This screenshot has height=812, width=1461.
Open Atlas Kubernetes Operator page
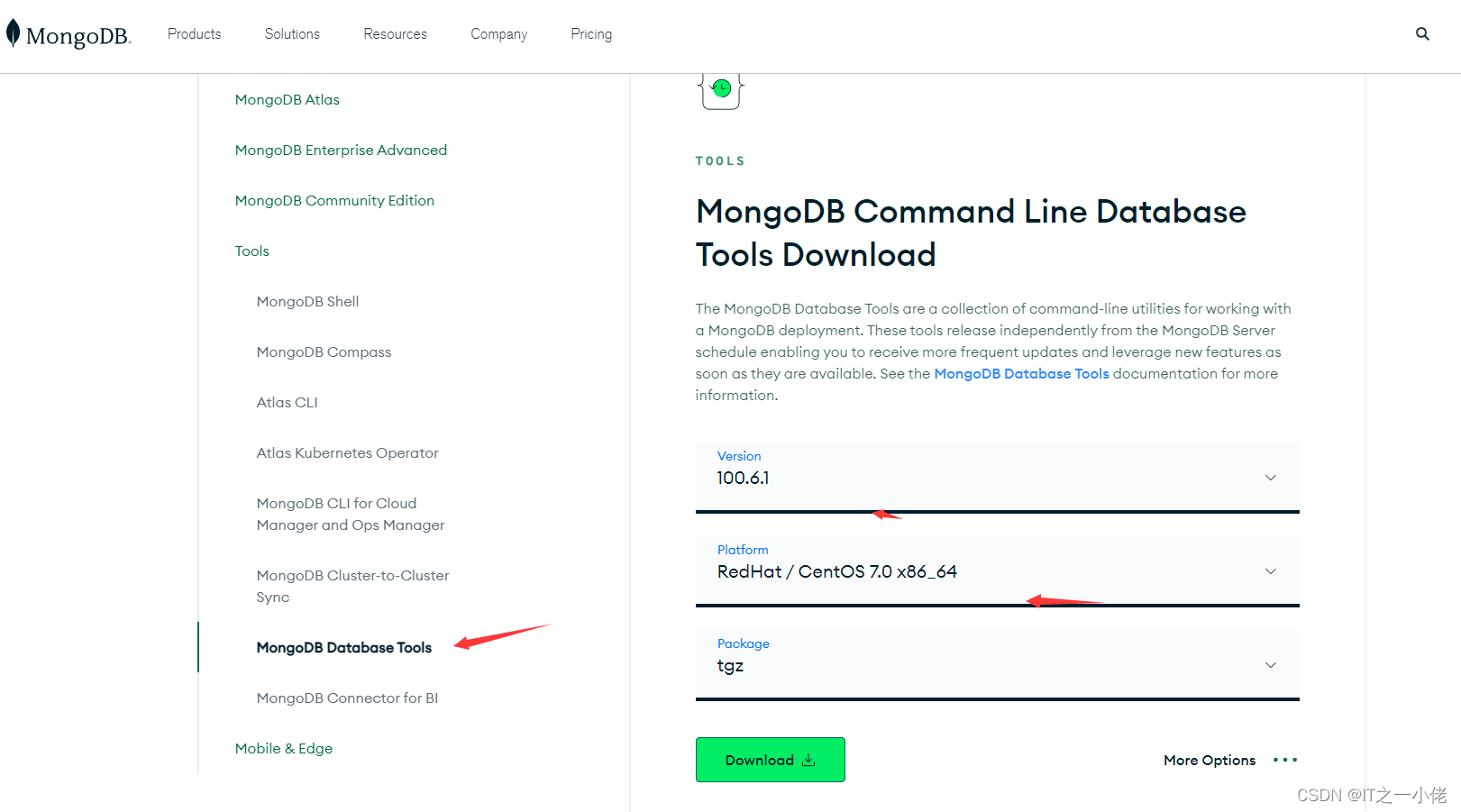347,453
